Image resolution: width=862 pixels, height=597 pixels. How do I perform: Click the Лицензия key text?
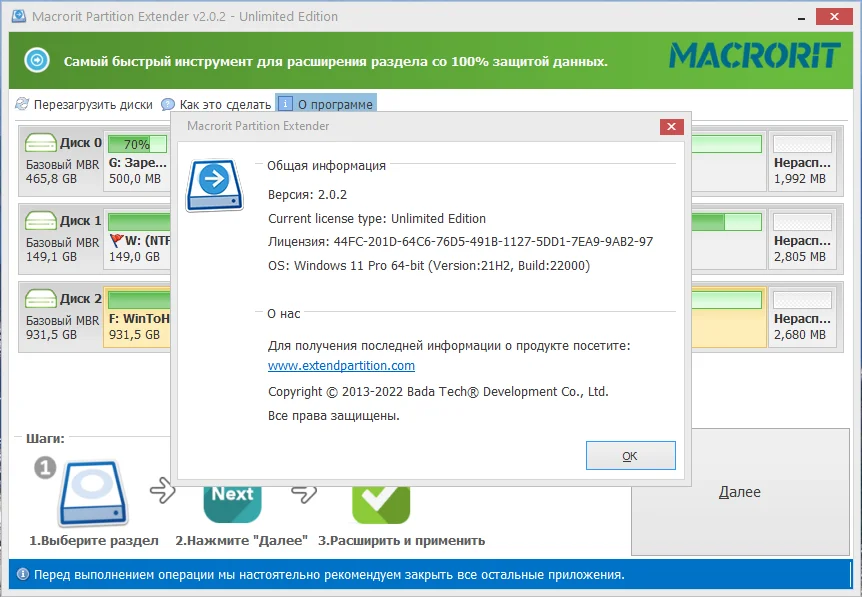(461, 241)
